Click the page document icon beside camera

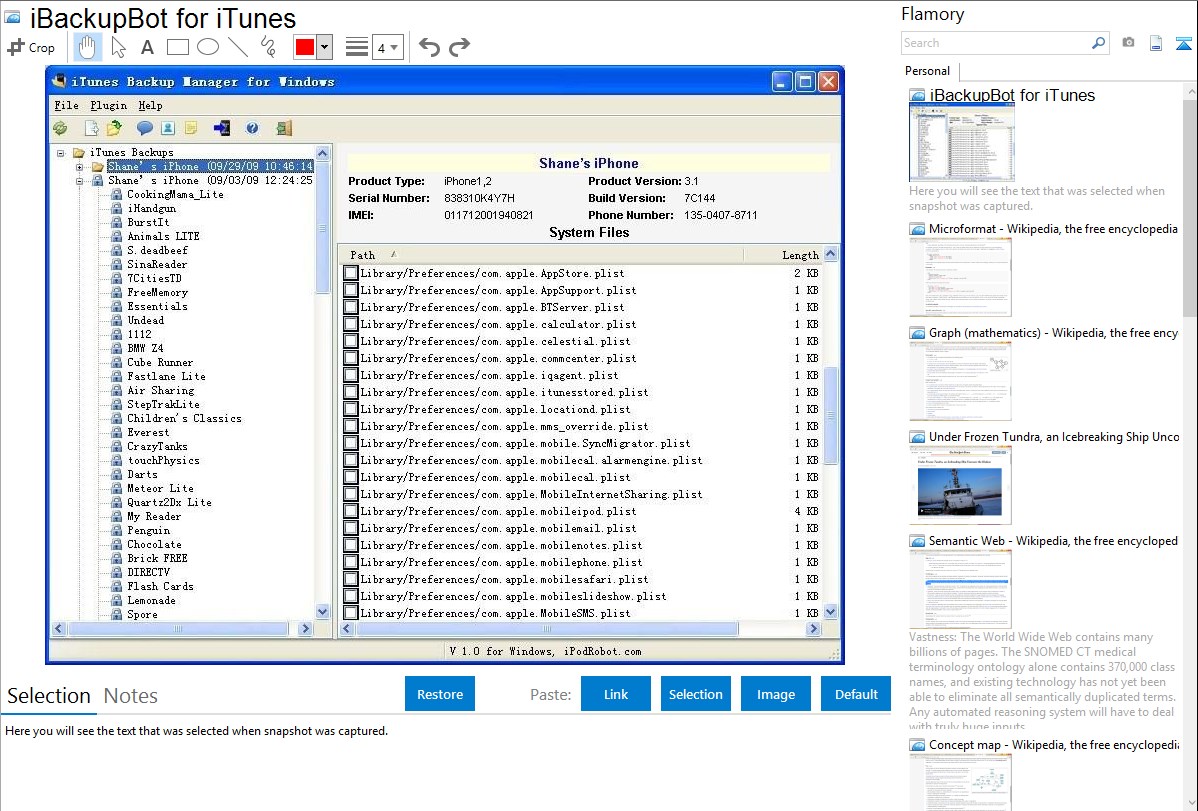pyautogui.click(x=1156, y=44)
